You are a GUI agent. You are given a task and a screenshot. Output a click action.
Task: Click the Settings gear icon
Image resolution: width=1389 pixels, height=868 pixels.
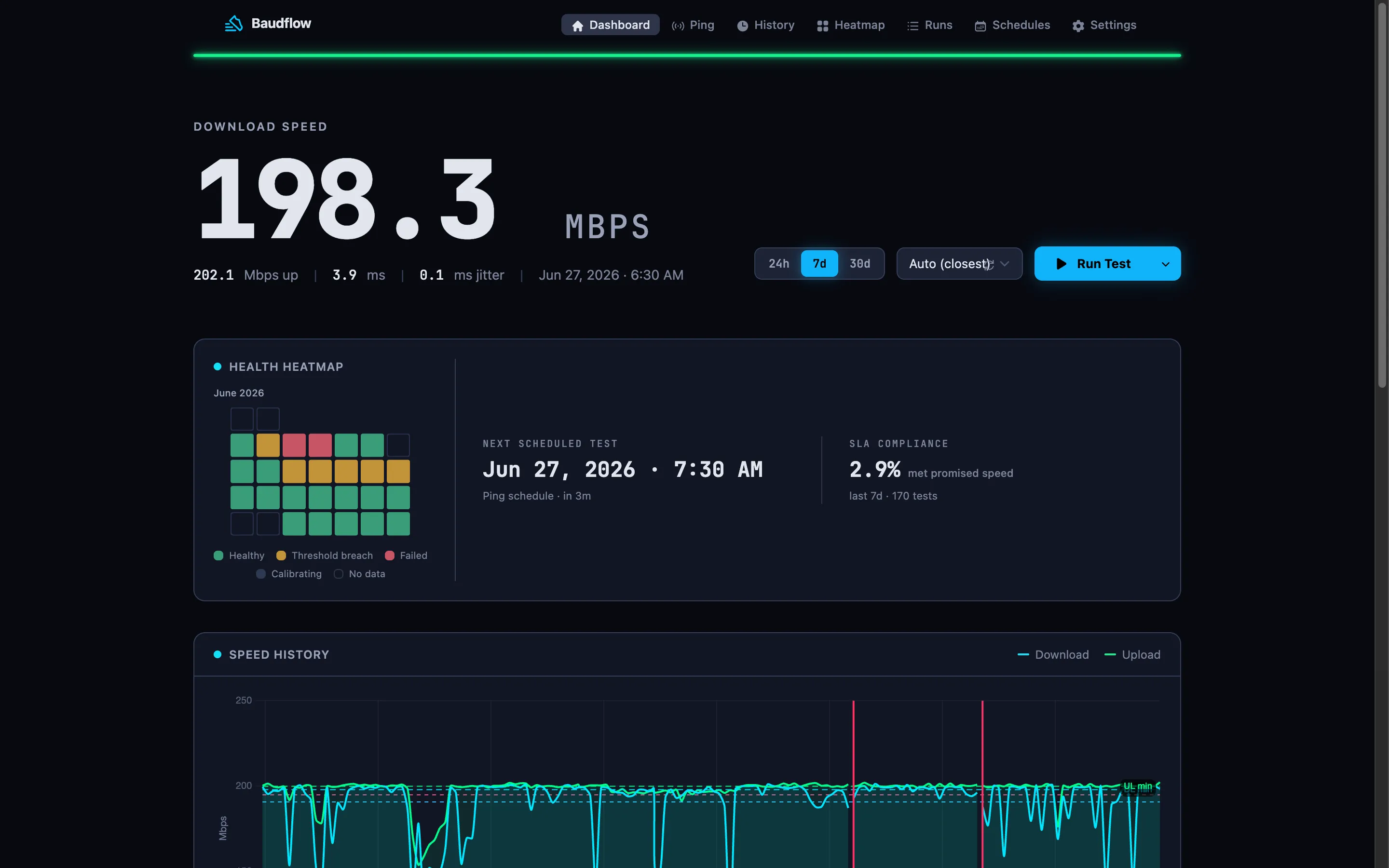coord(1078,26)
